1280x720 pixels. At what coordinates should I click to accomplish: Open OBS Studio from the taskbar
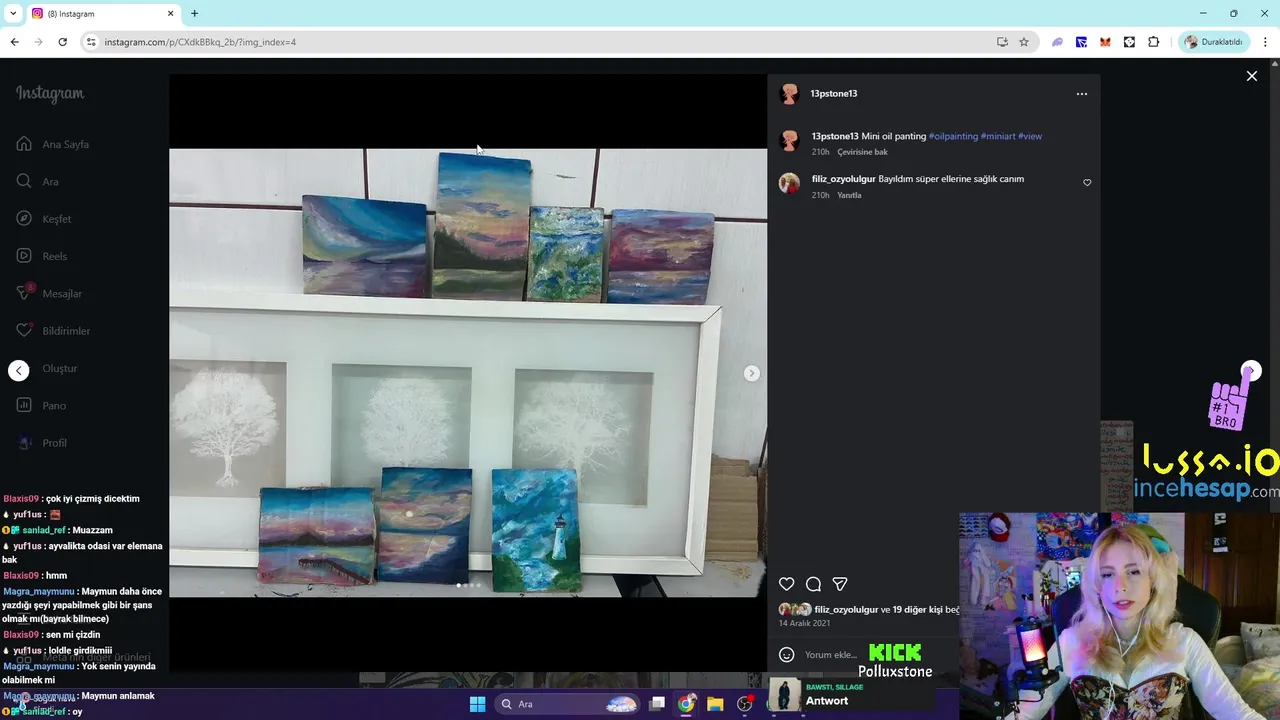click(744, 704)
